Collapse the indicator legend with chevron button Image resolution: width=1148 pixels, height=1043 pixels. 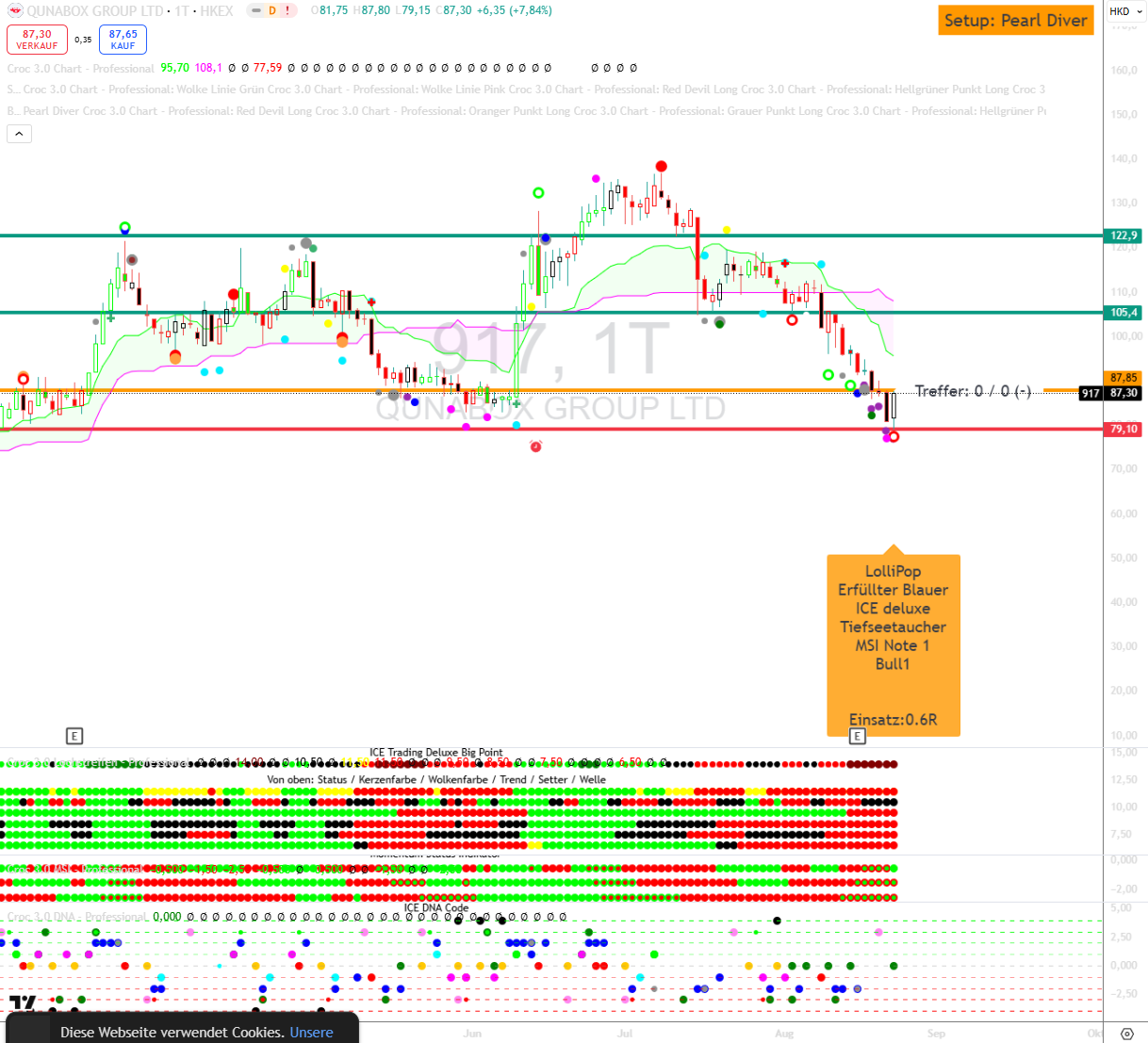point(19,134)
